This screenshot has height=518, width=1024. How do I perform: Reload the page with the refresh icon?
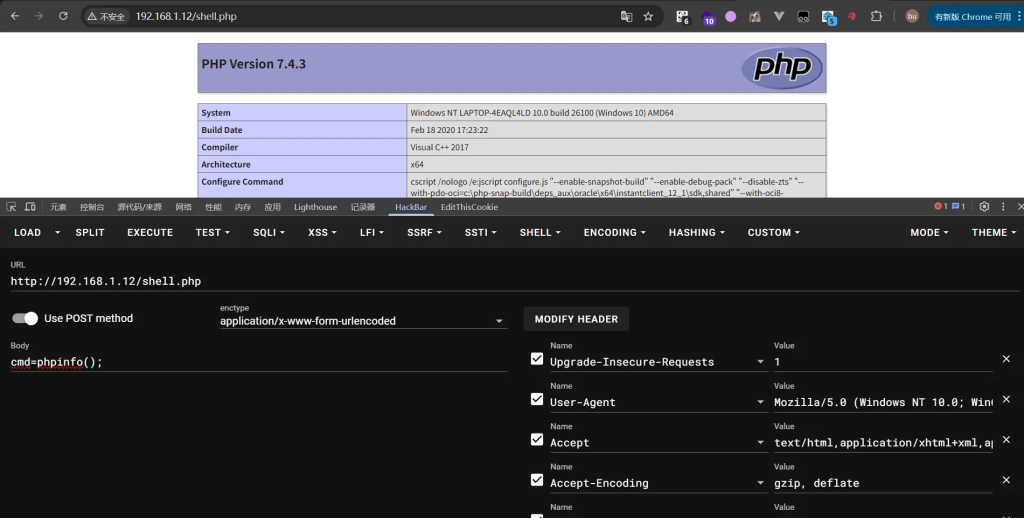pos(63,17)
